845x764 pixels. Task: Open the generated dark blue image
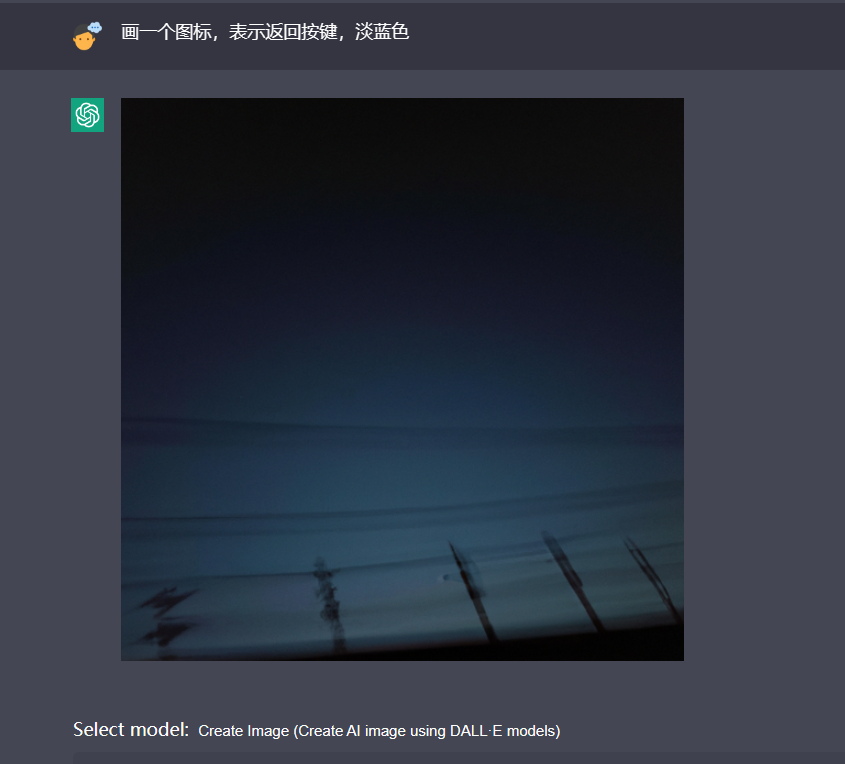tap(402, 379)
